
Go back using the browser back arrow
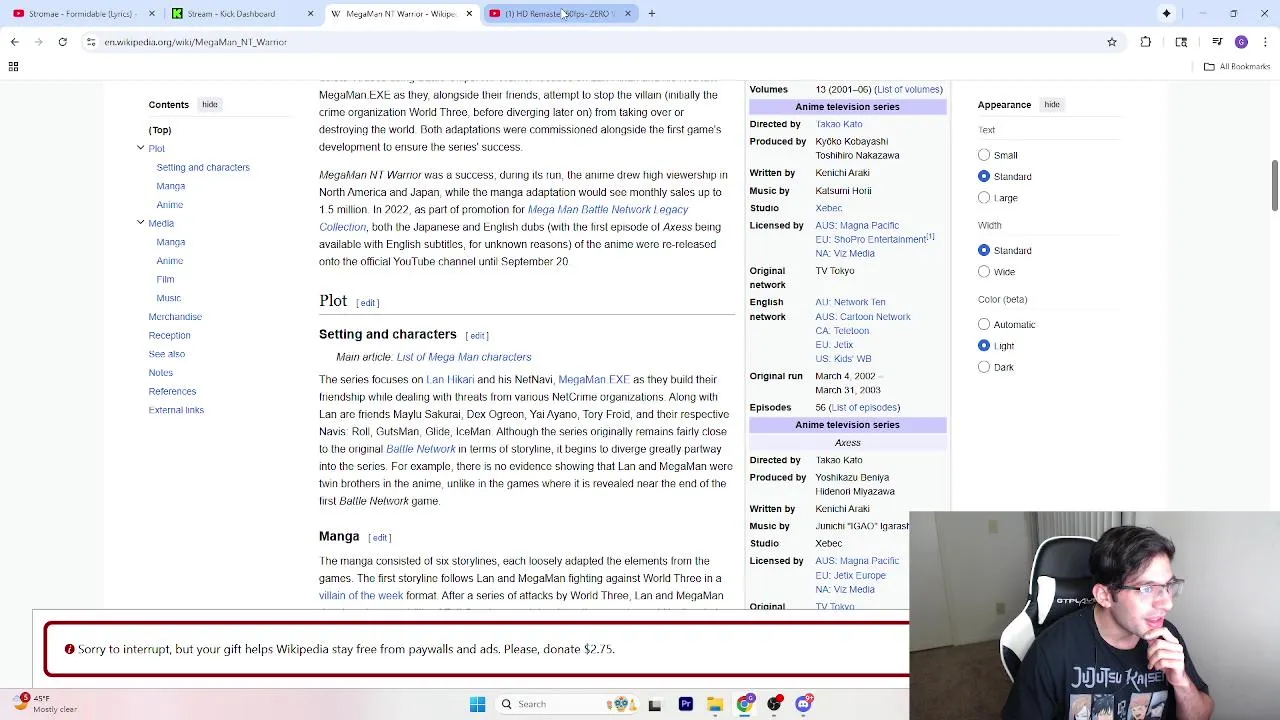click(x=14, y=42)
